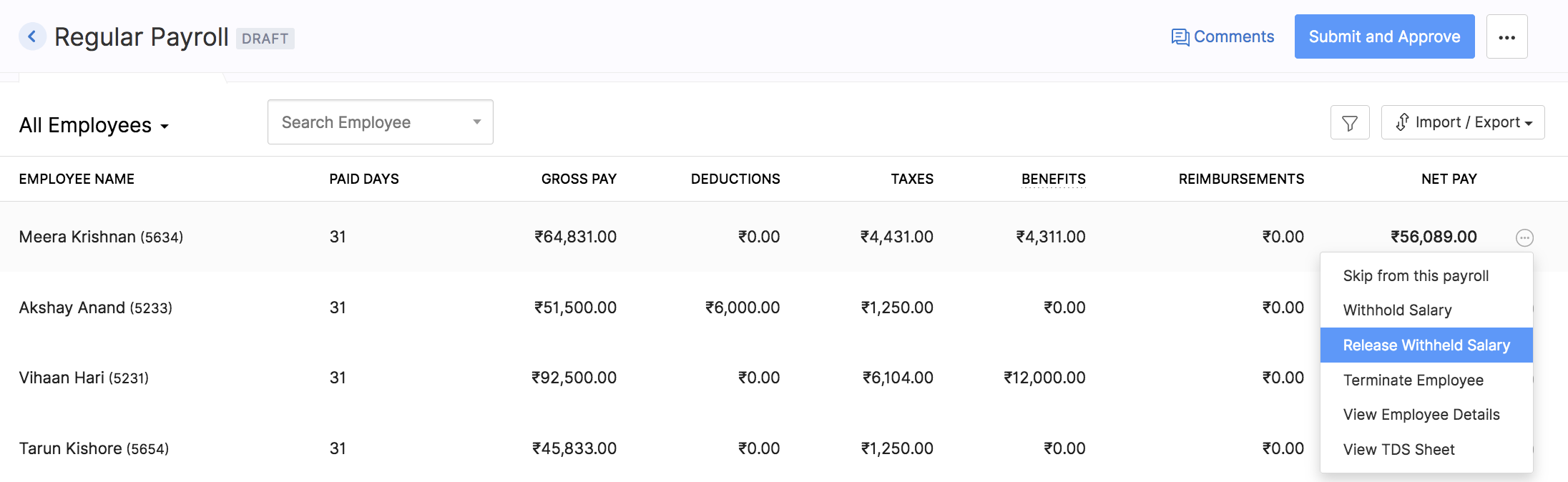Screen dimensions: 1568x482
Task: Choose Terminate Employee menu entry
Action: (x=1413, y=380)
